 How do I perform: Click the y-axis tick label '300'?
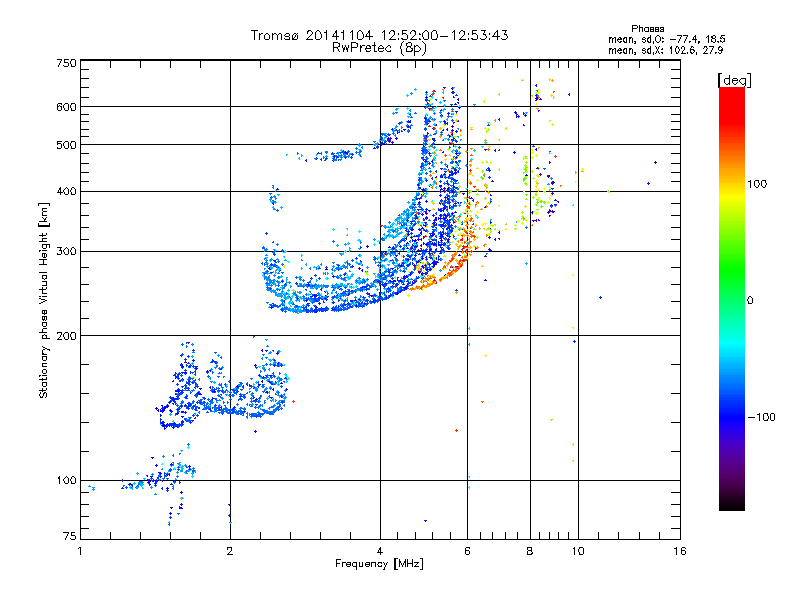[x=66, y=251]
